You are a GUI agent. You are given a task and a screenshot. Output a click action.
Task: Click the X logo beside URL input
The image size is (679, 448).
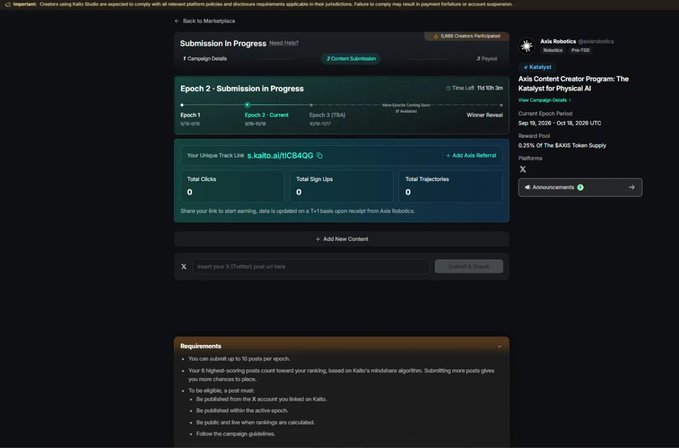coord(184,267)
